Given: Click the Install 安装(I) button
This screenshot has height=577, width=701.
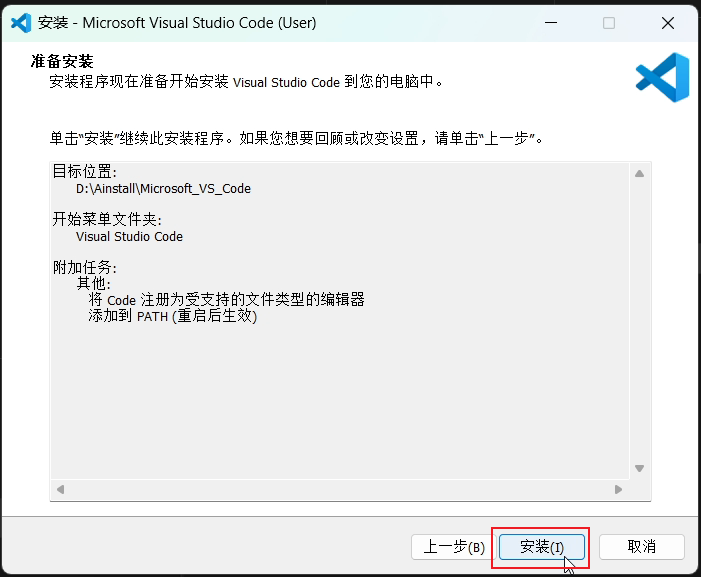Looking at the screenshot, I should click(541, 547).
